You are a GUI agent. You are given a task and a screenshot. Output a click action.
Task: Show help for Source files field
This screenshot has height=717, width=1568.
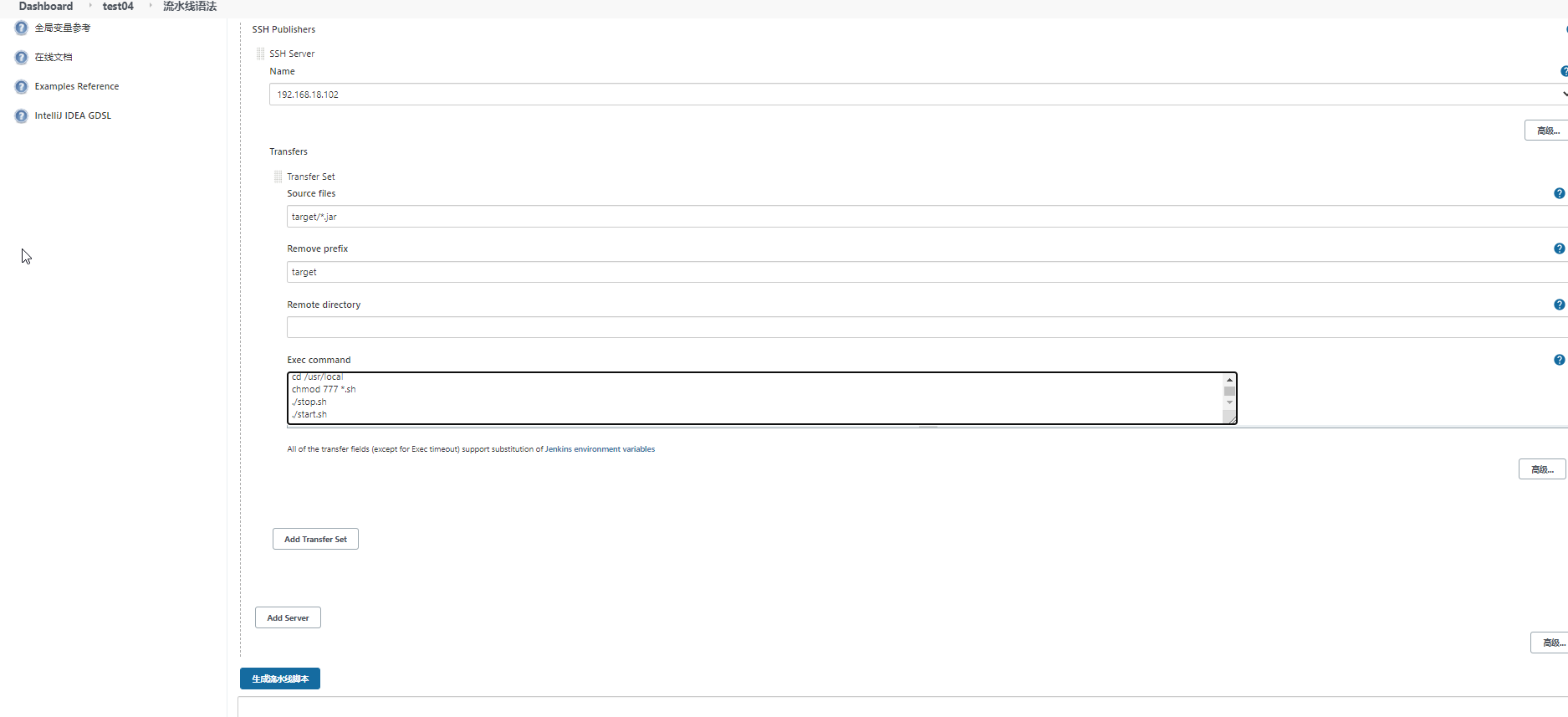(x=1559, y=193)
